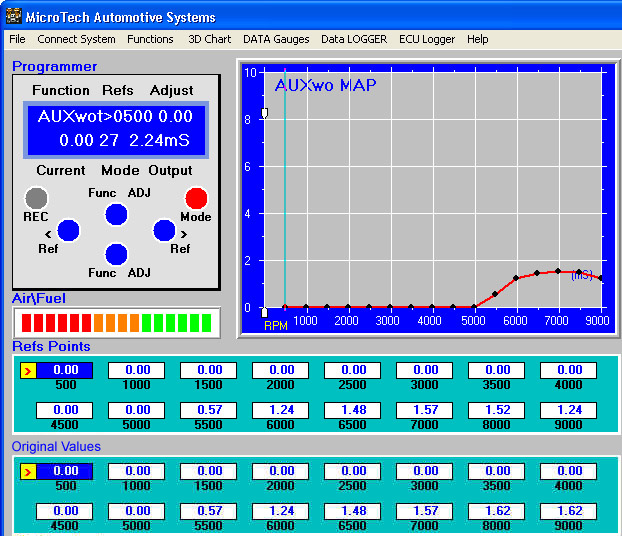Click the MicroTech app icon in title bar
Image resolution: width=622 pixels, height=536 pixels.
click(x=14, y=16)
